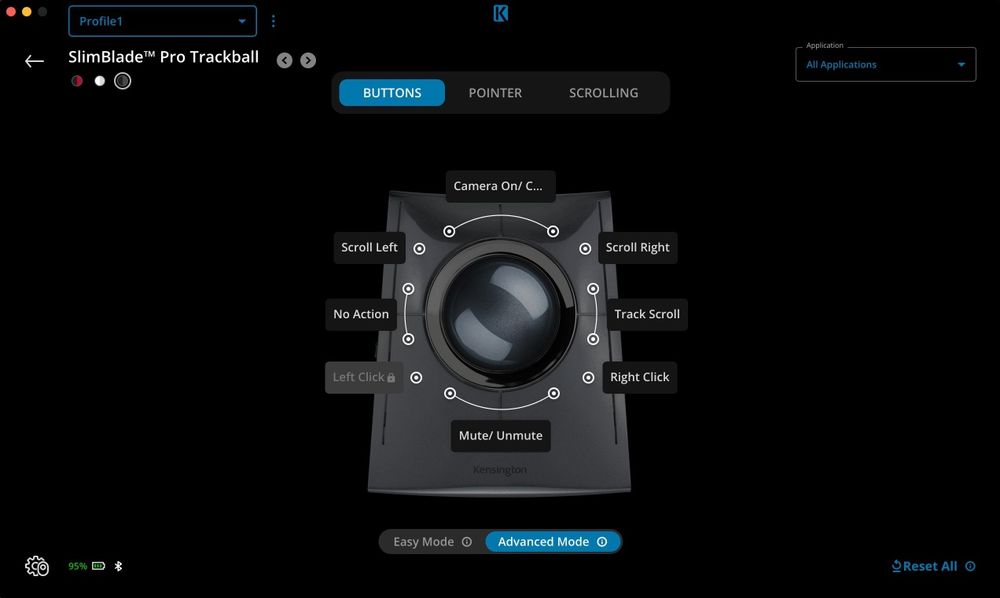This screenshot has height=598, width=1000.
Task: Switch to the BUTTONS tab
Action: [x=392, y=92]
